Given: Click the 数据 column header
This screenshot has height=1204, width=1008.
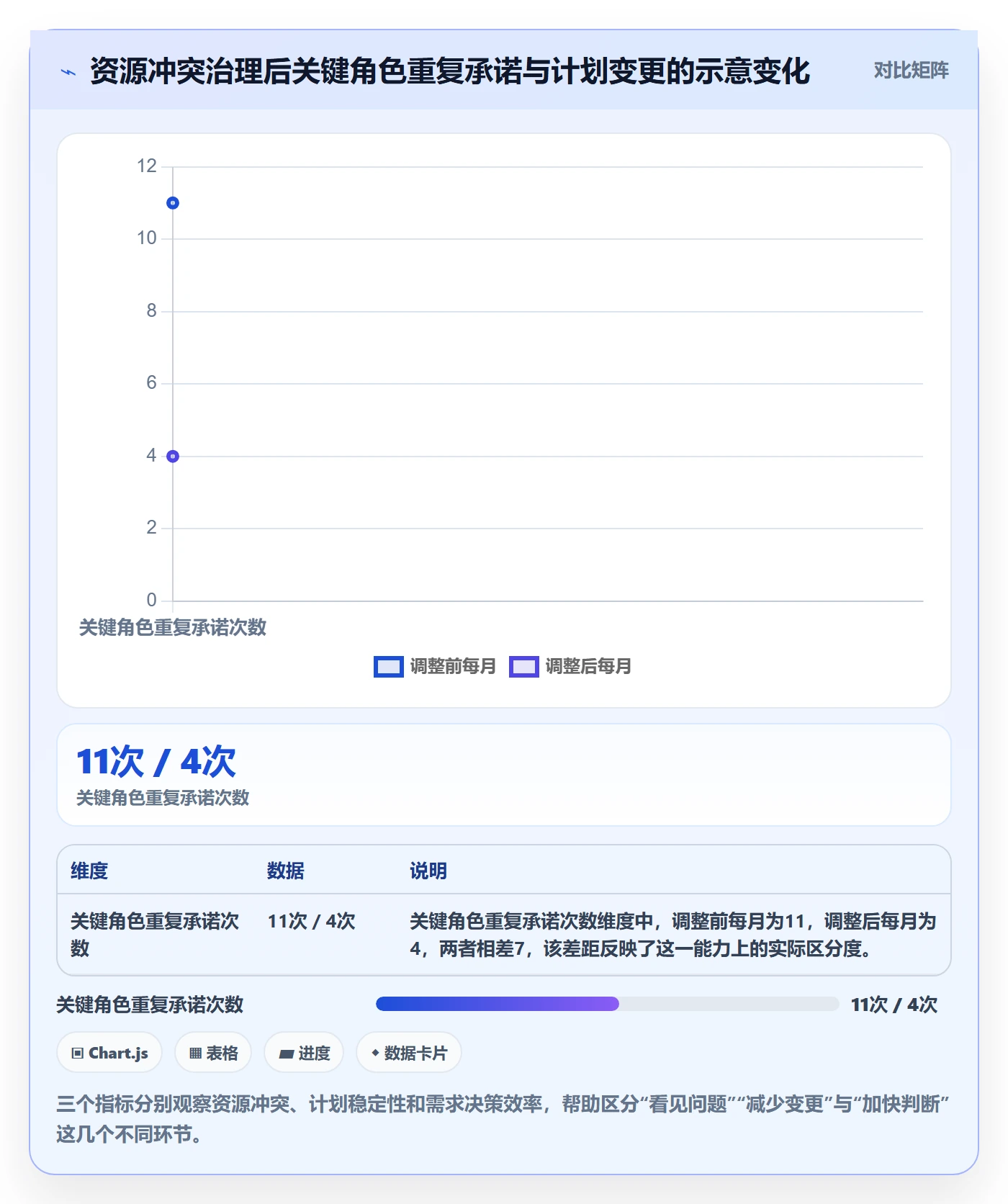Looking at the screenshot, I should (286, 871).
